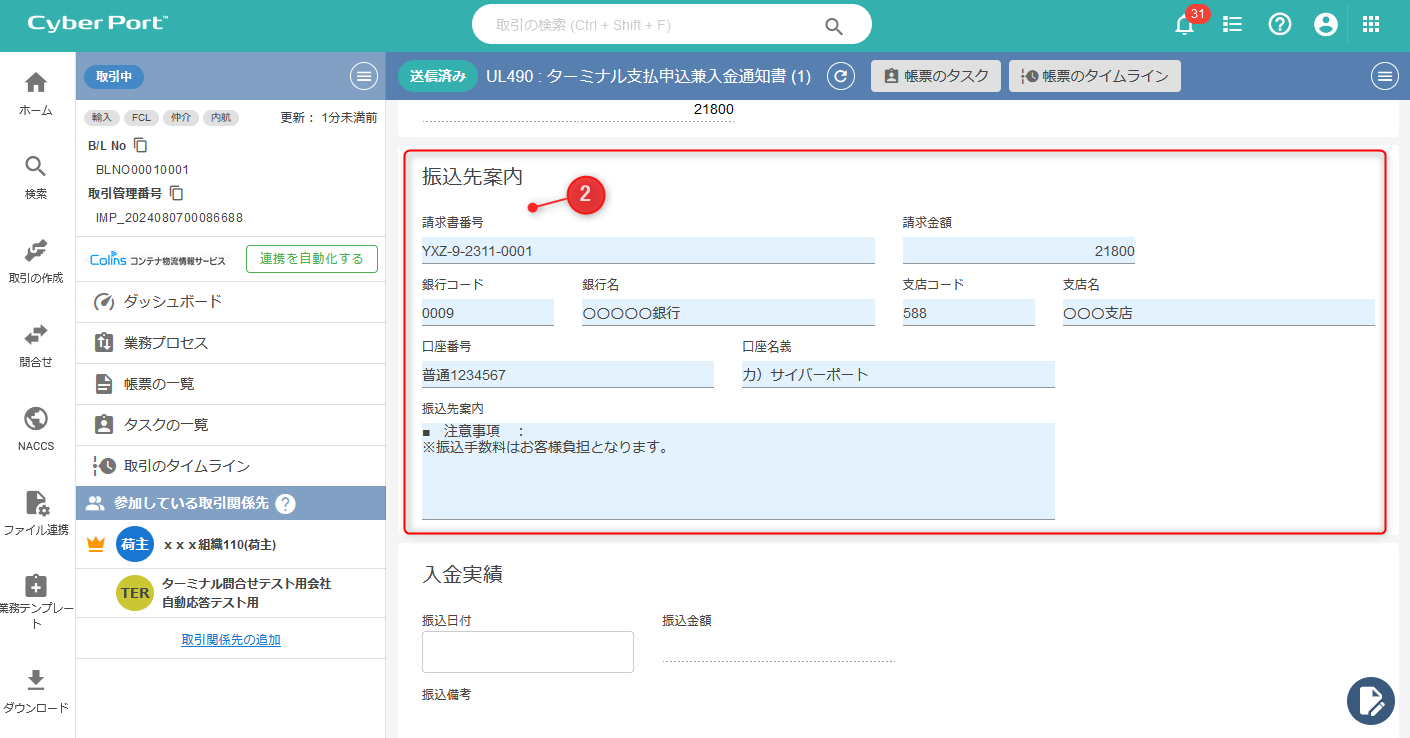Screen dimensions: 1410x738
Task: Copy the B/L No value
Action: (141, 146)
